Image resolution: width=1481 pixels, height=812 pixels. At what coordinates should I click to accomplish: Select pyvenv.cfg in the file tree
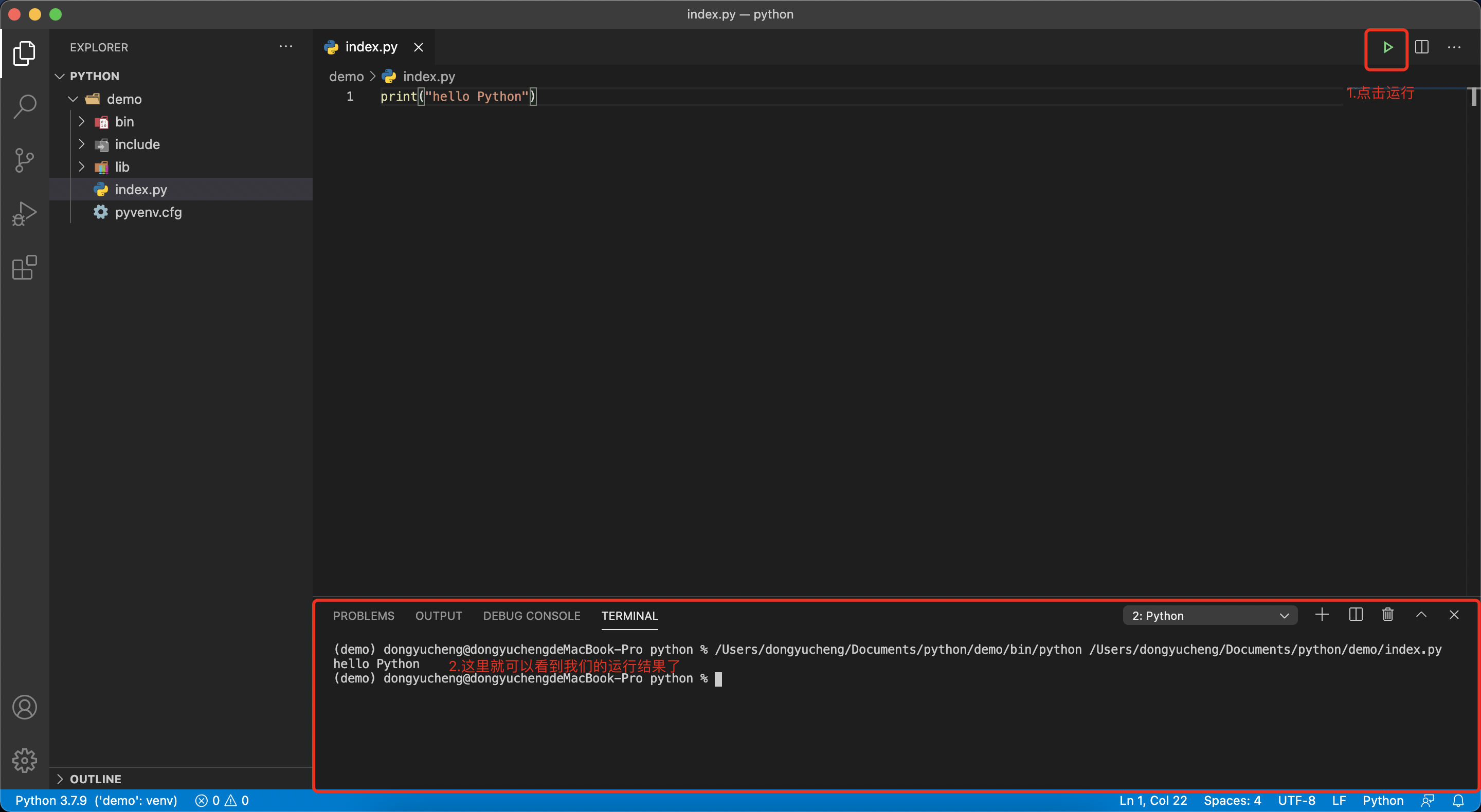[181, 212]
